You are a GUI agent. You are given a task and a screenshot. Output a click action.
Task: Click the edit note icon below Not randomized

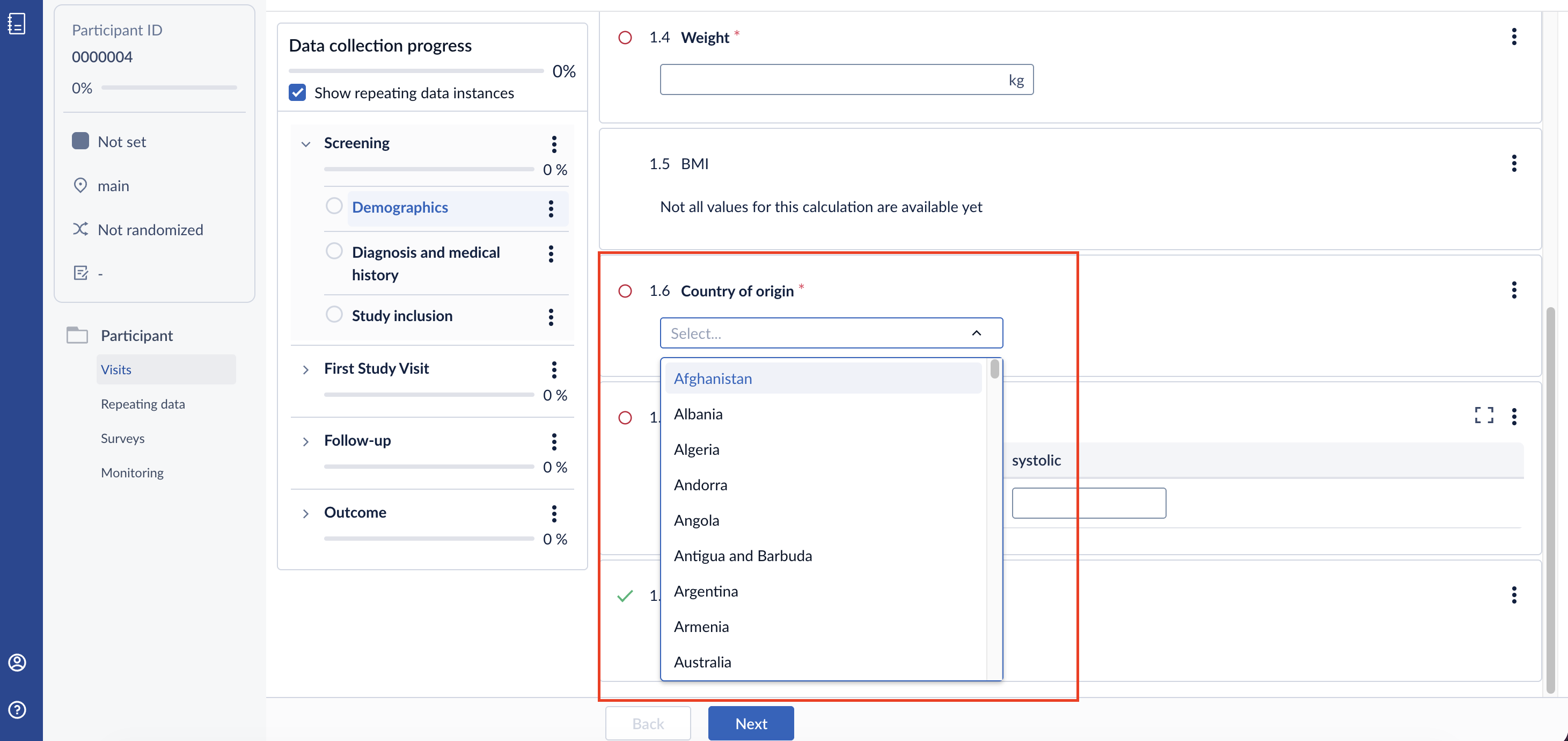80,273
